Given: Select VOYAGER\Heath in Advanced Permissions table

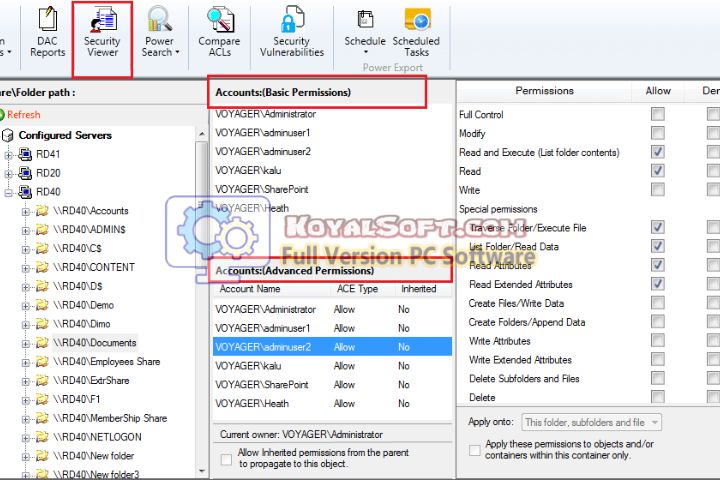Looking at the screenshot, I should 332,403.
